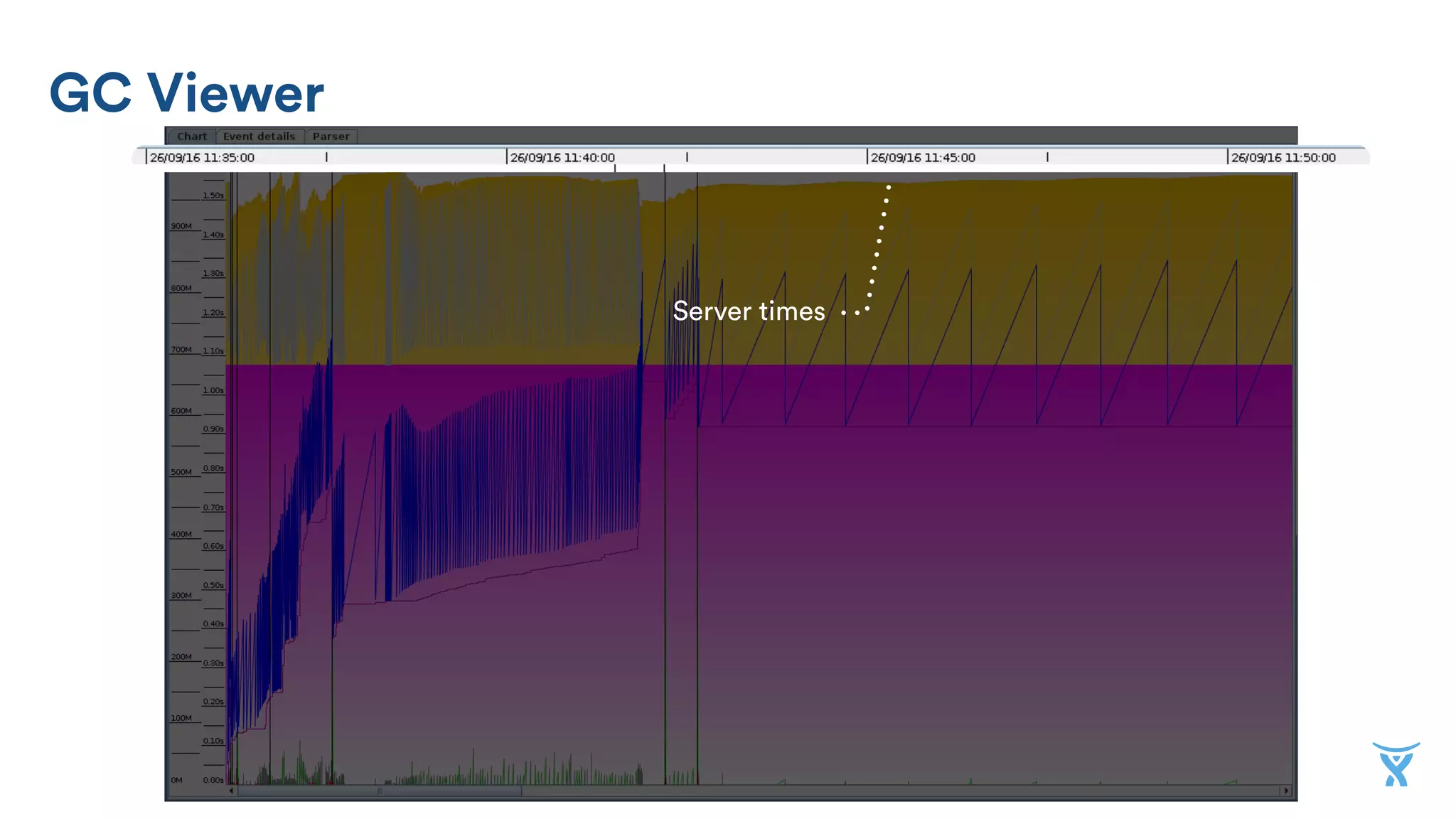Click the 500M memory axis label

pos(181,472)
